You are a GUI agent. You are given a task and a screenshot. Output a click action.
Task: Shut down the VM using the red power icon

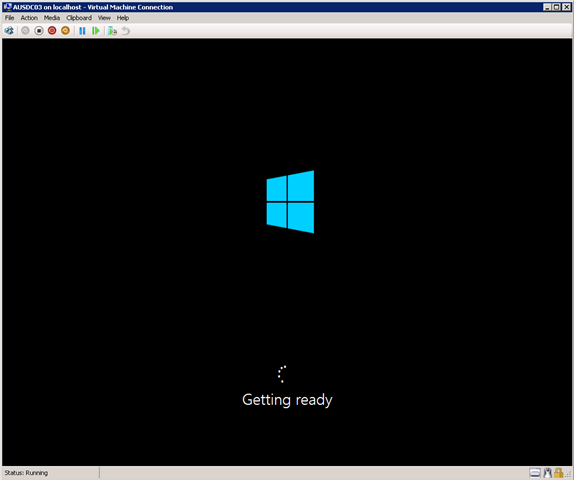click(x=52, y=31)
